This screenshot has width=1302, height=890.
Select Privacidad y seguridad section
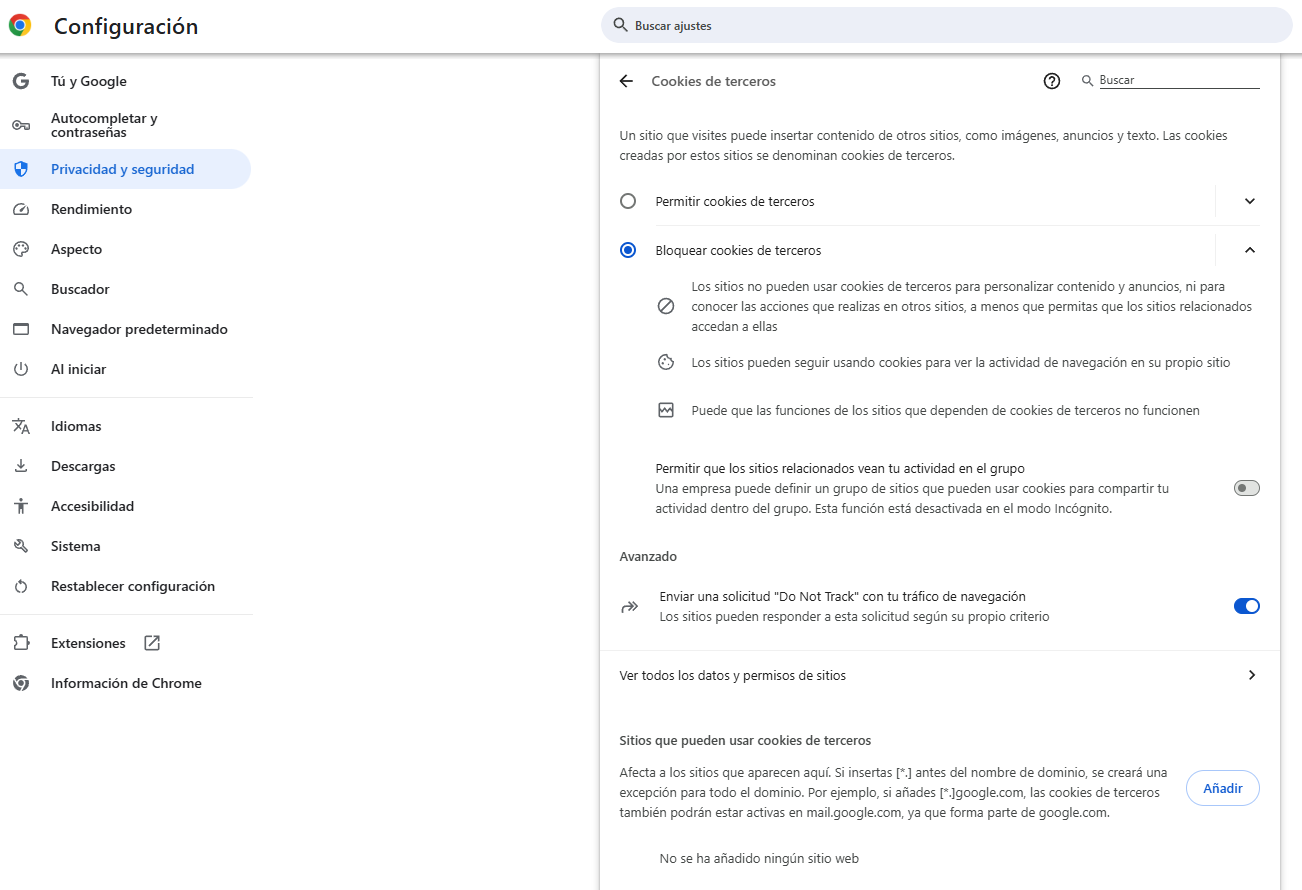pyautogui.click(x=120, y=169)
